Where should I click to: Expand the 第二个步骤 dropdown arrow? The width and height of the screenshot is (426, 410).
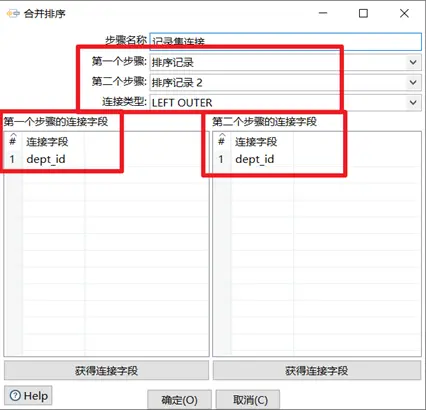coord(413,82)
